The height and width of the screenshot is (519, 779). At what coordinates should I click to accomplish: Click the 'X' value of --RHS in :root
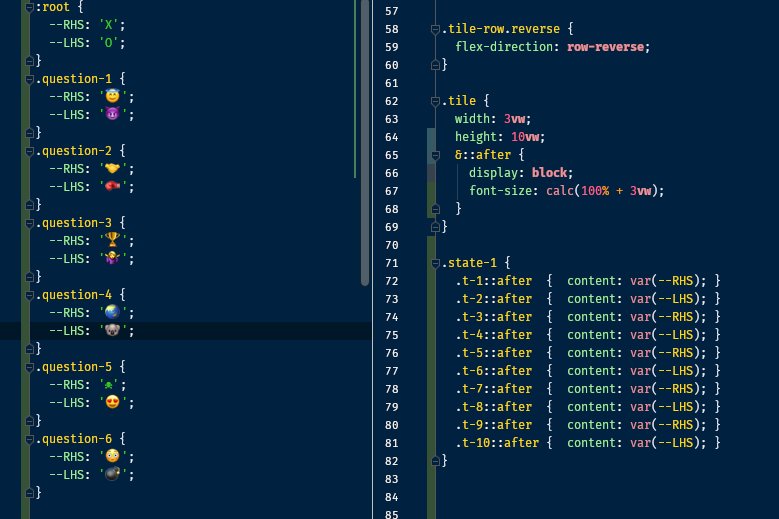108,25
